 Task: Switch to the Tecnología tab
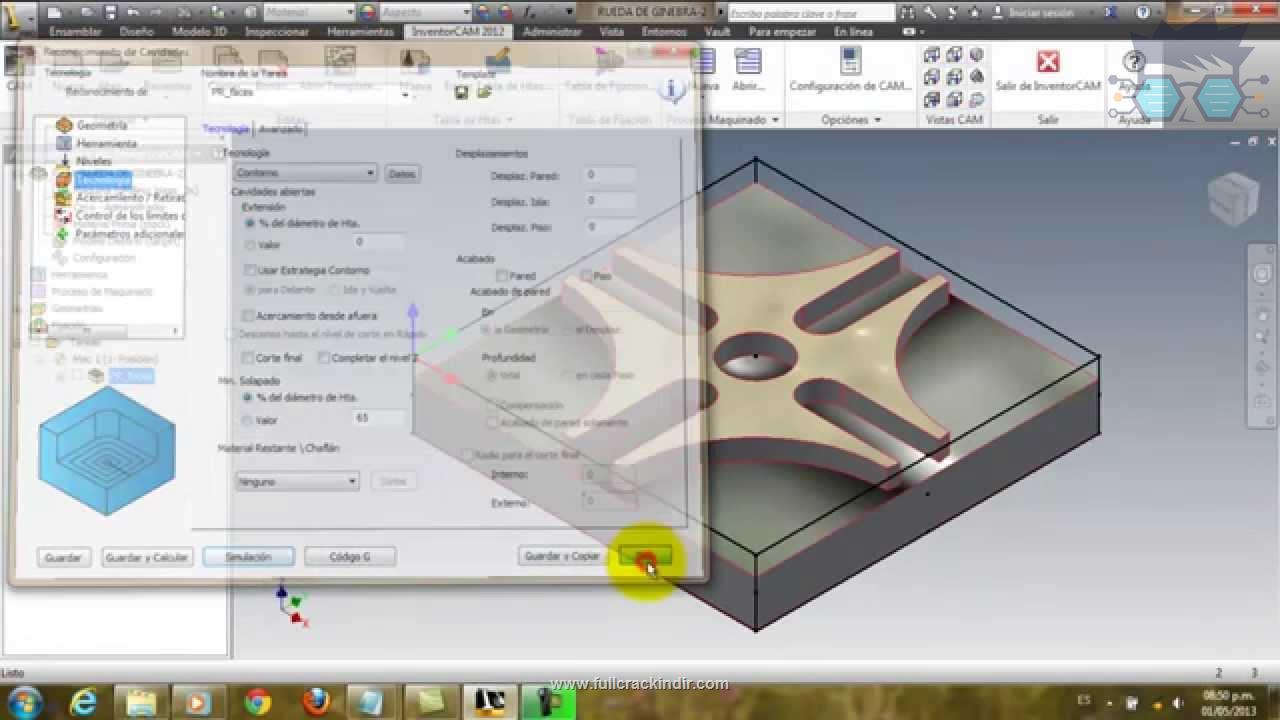(x=226, y=129)
